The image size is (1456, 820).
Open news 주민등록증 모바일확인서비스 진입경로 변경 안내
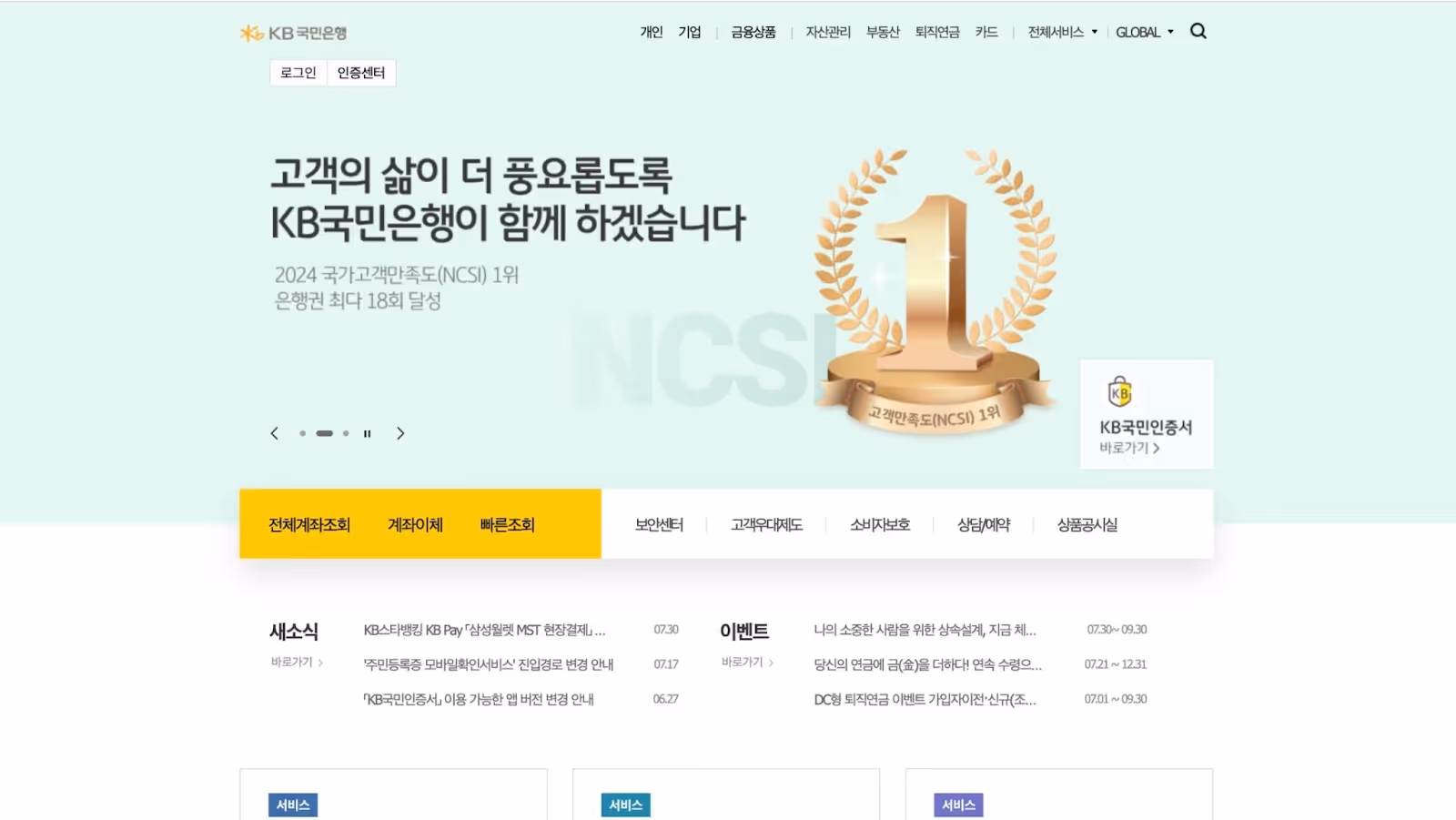(489, 664)
